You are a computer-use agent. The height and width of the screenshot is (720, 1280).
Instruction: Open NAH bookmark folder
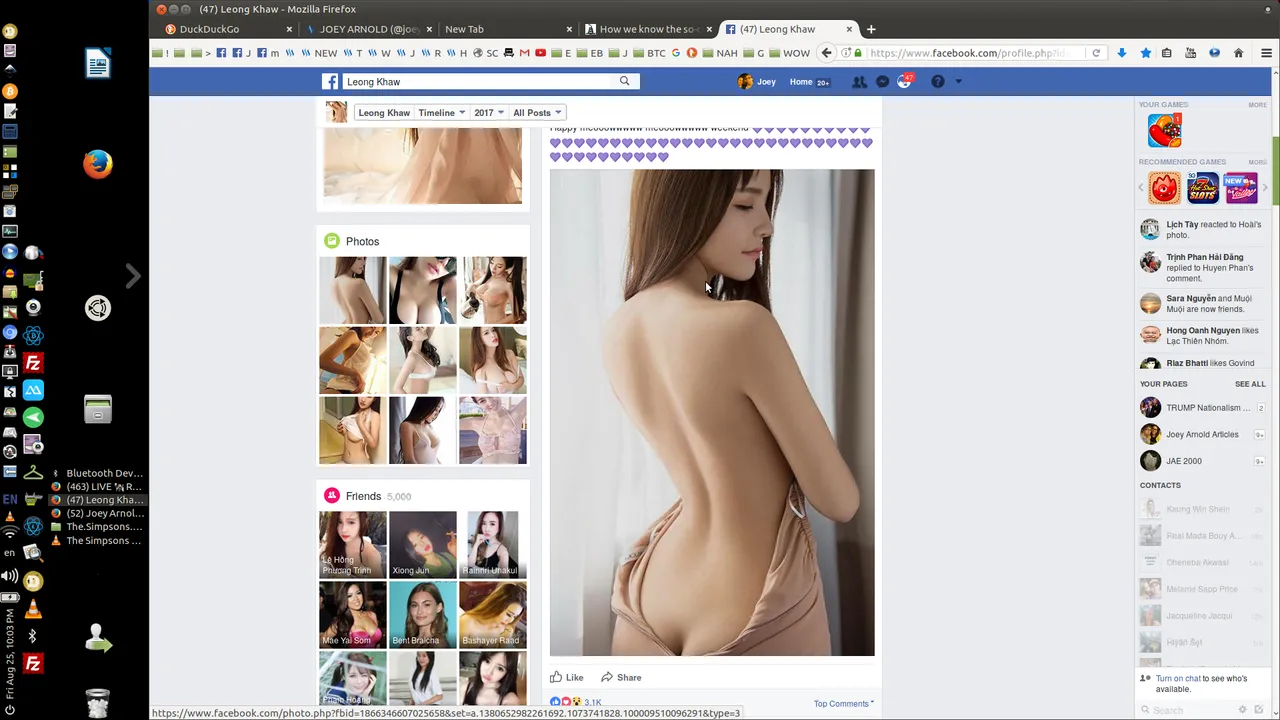click(x=720, y=53)
